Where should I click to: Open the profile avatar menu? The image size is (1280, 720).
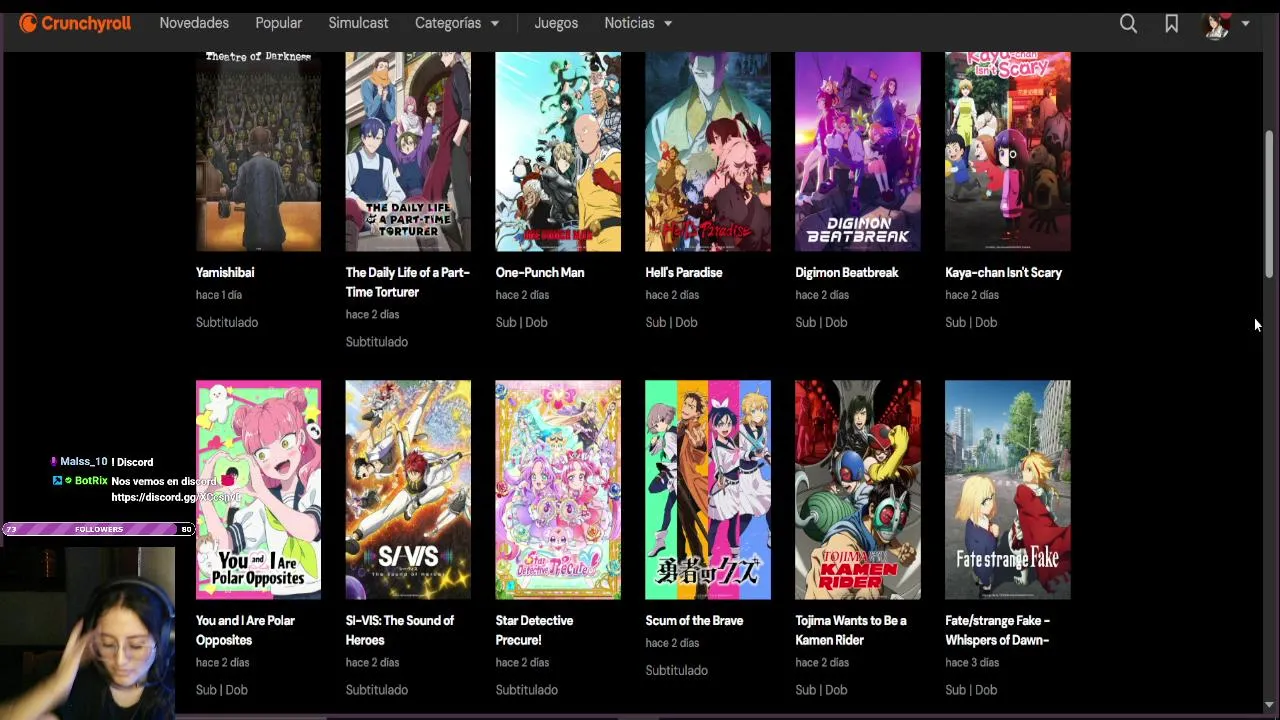pos(1216,24)
